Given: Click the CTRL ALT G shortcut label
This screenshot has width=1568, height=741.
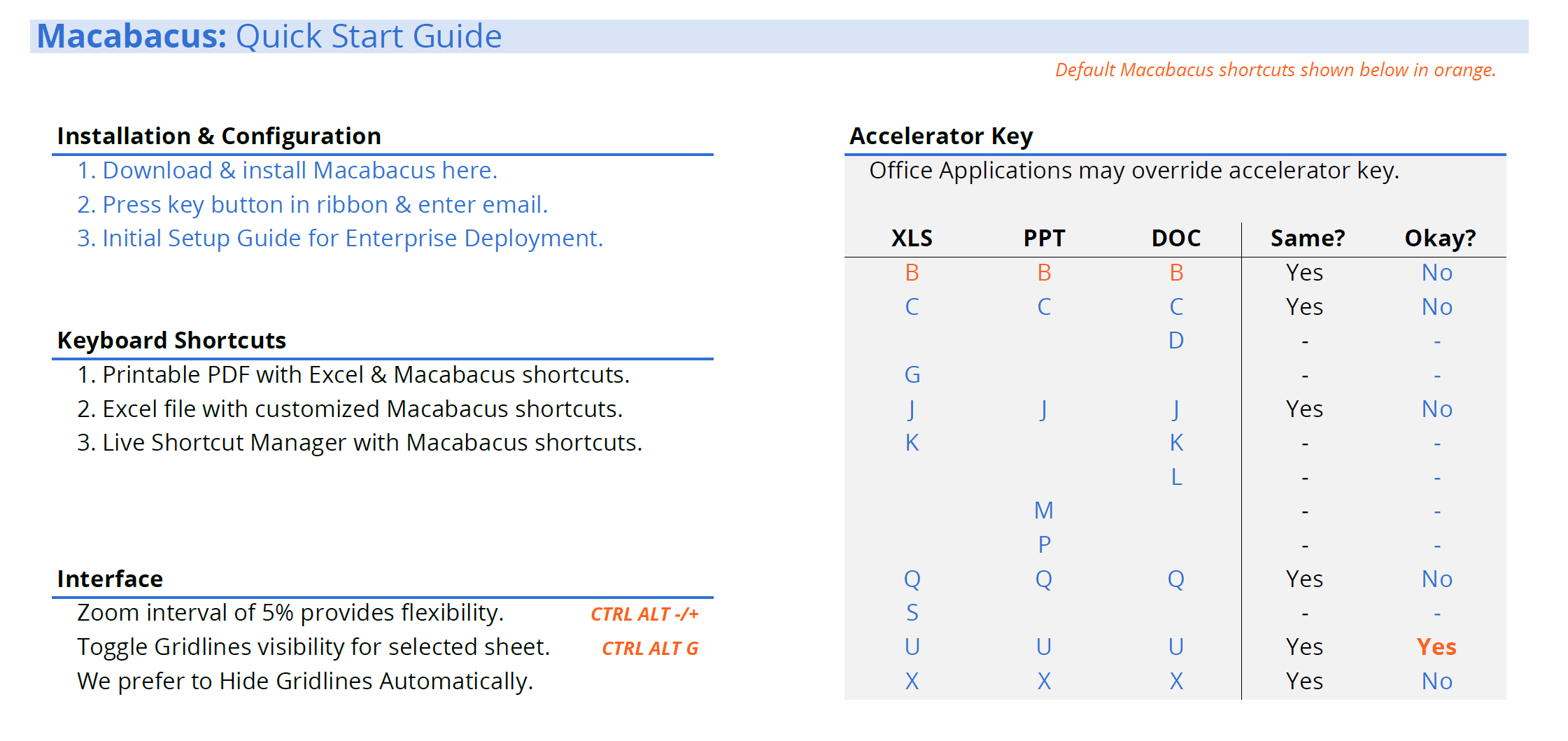Looking at the screenshot, I should [650, 649].
